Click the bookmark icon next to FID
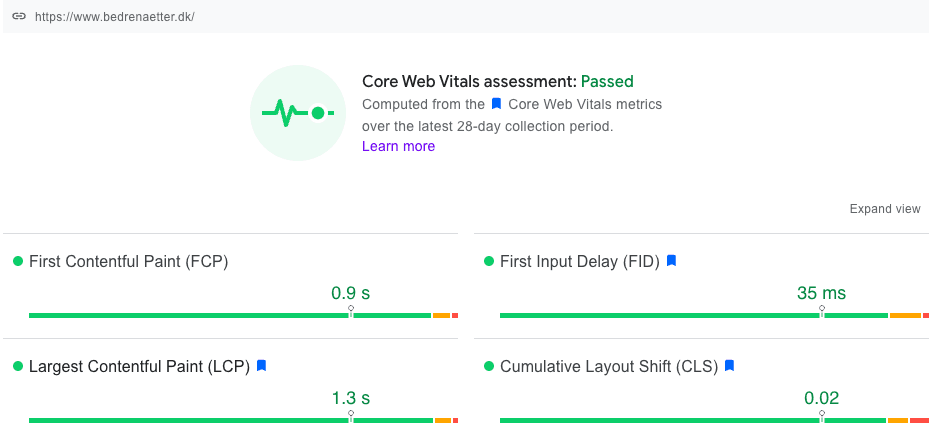This screenshot has width=933, height=443. coord(672,261)
